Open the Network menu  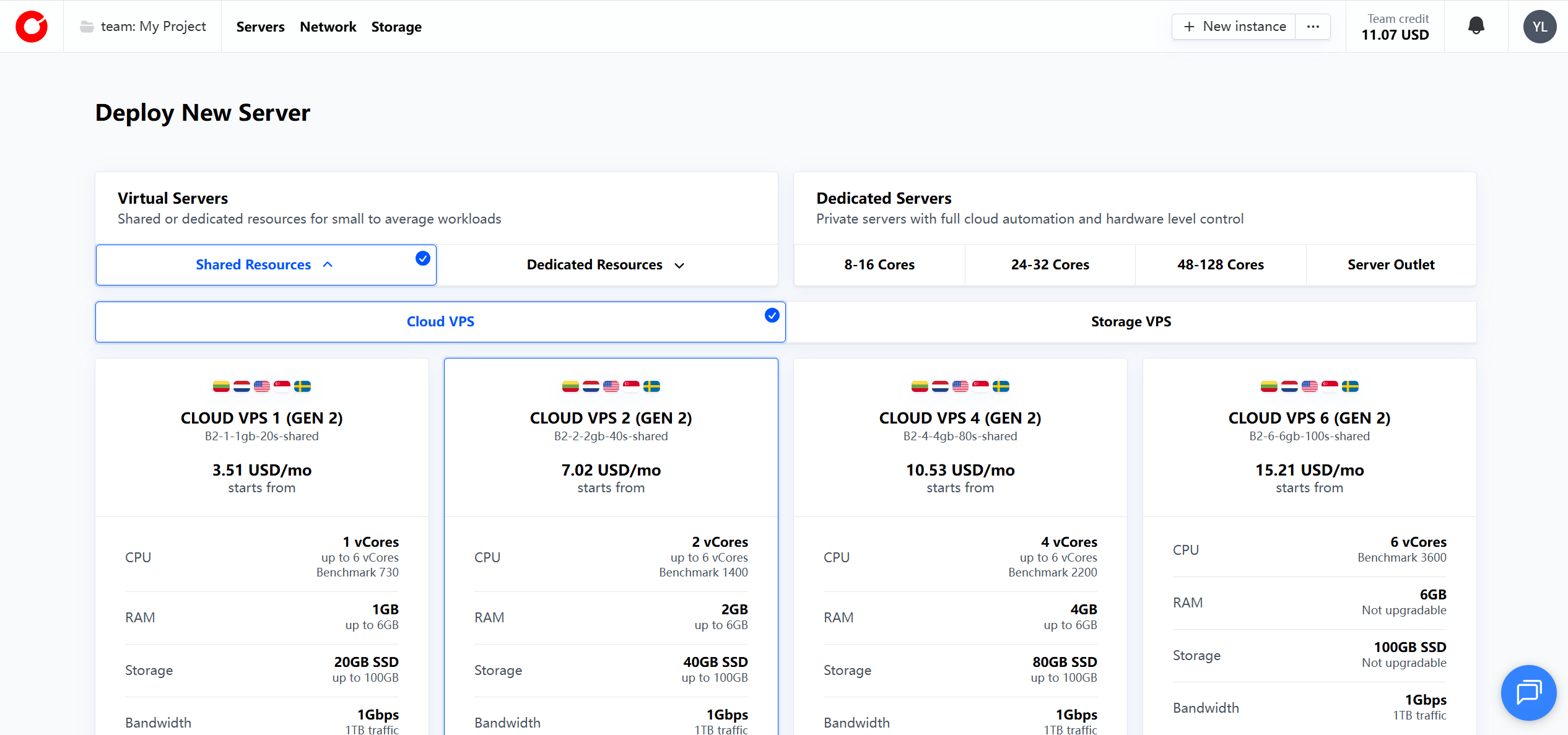coord(328,27)
